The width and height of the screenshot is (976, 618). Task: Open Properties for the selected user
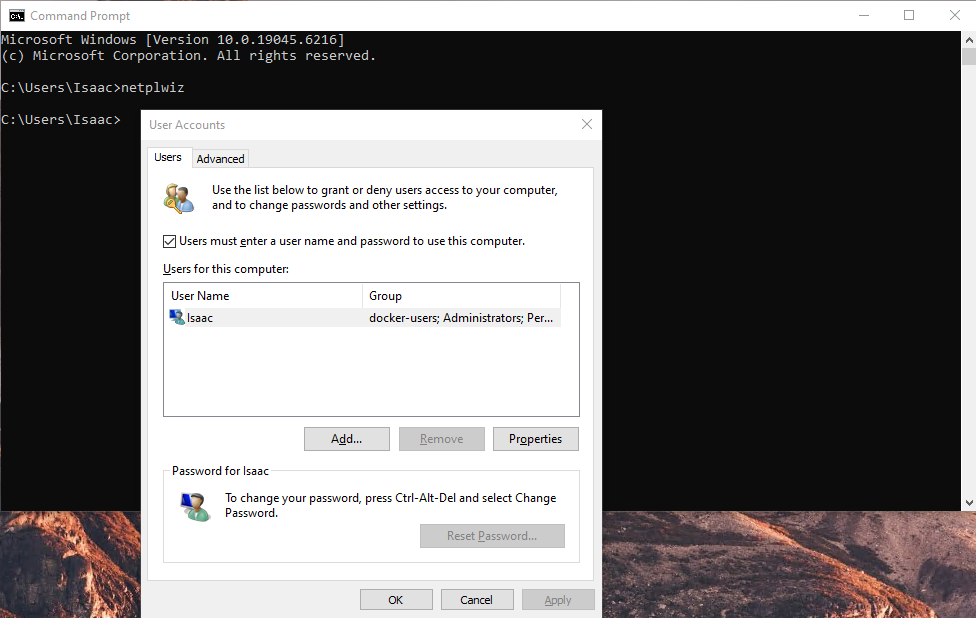point(535,439)
